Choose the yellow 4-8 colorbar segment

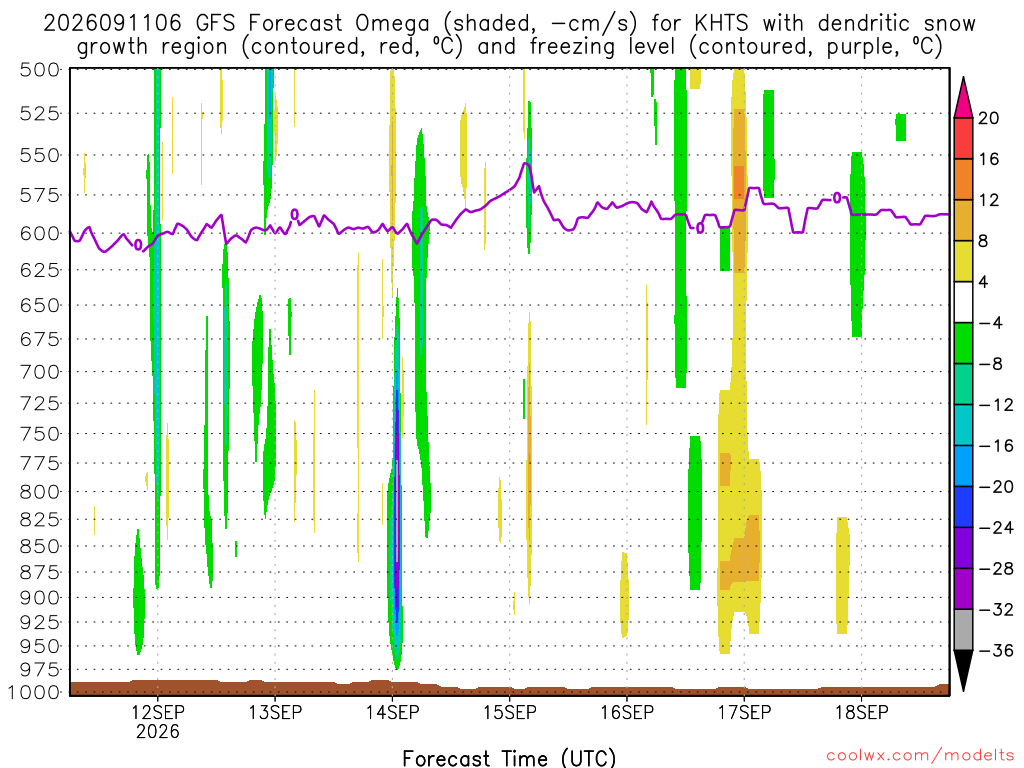click(963, 261)
